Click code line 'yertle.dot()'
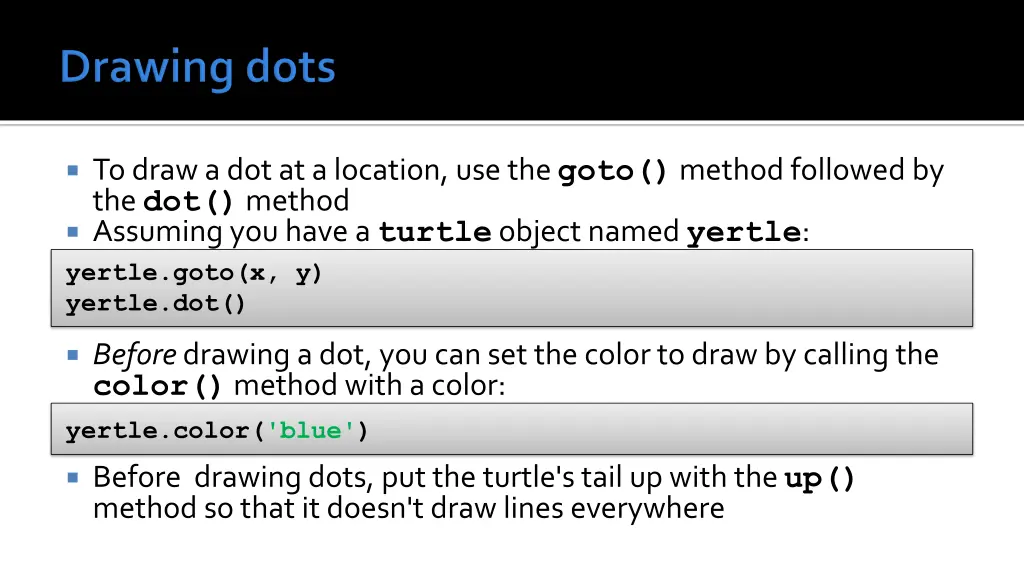This screenshot has height=576, width=1024. pos(155,304)
